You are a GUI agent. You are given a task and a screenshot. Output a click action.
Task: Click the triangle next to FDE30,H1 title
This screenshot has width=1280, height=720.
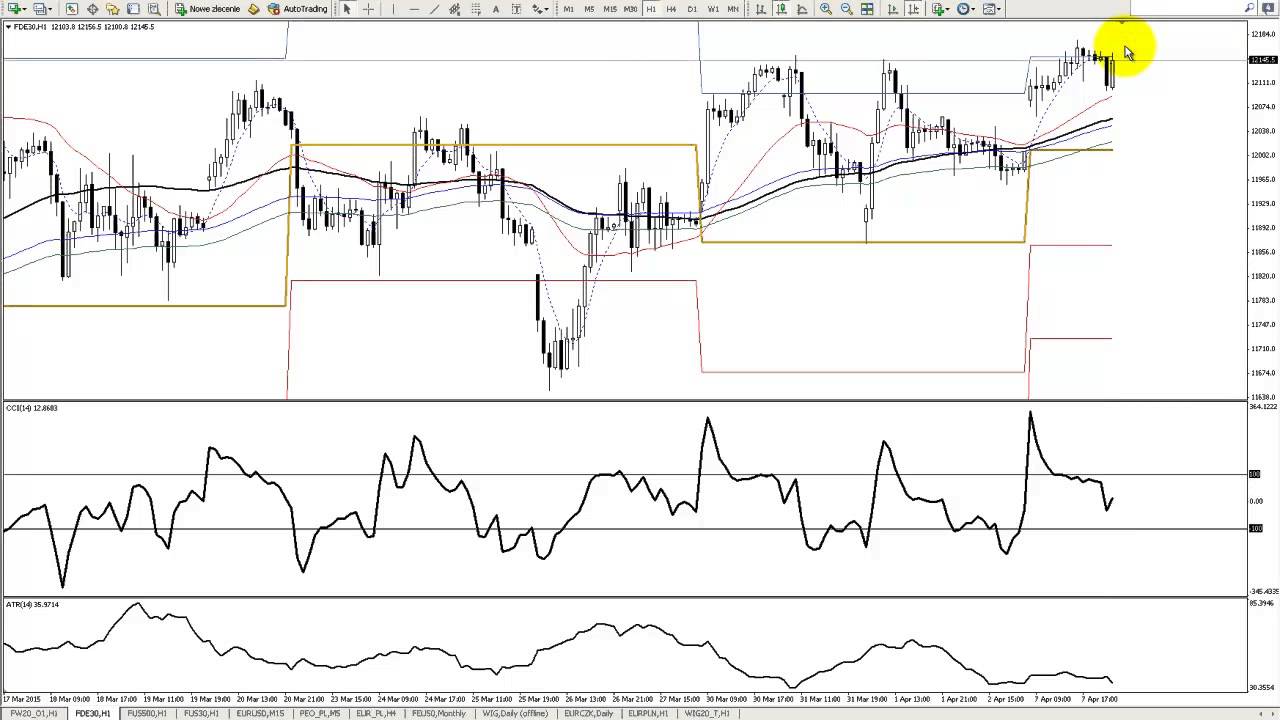[x=8, y=27]
